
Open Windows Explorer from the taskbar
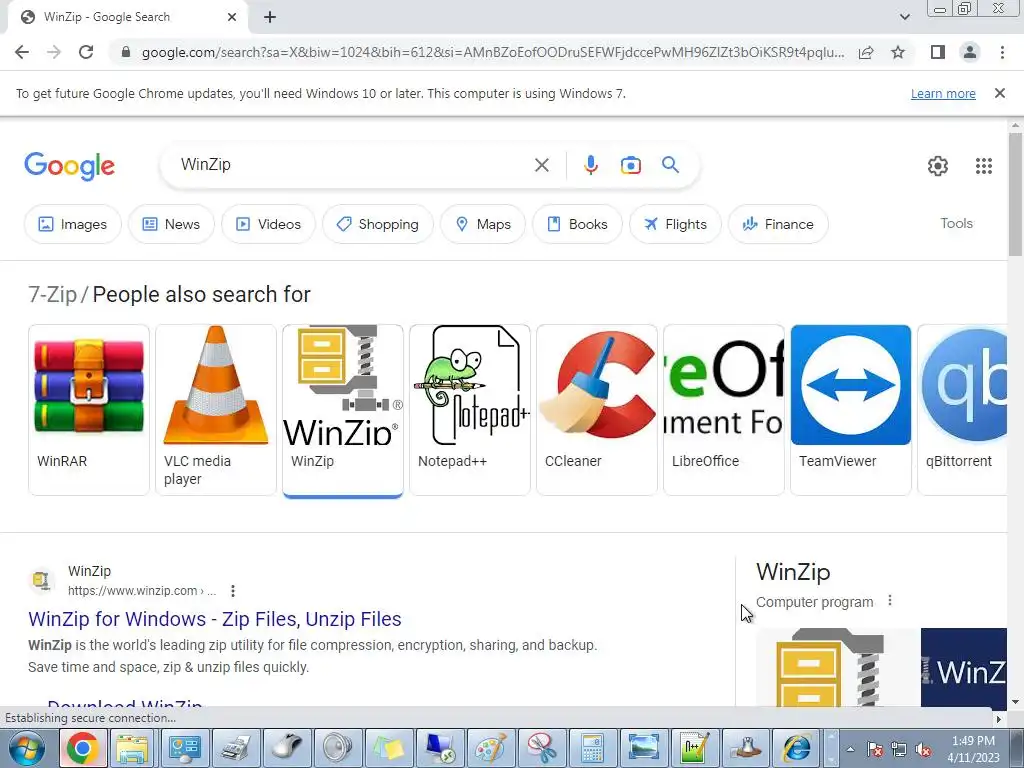pos(133,748)
